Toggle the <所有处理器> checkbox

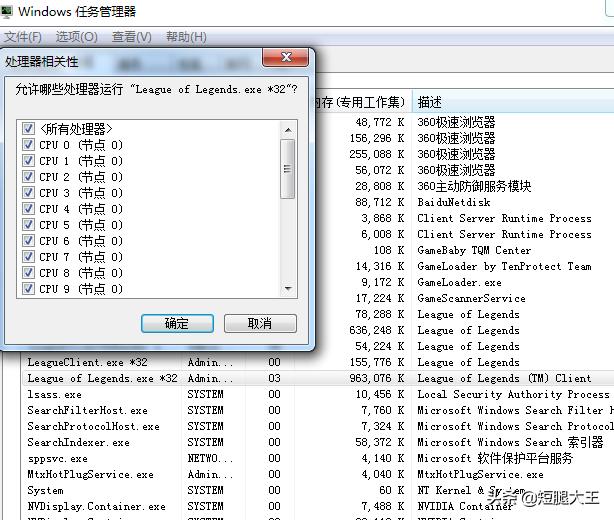pos(28,128)
